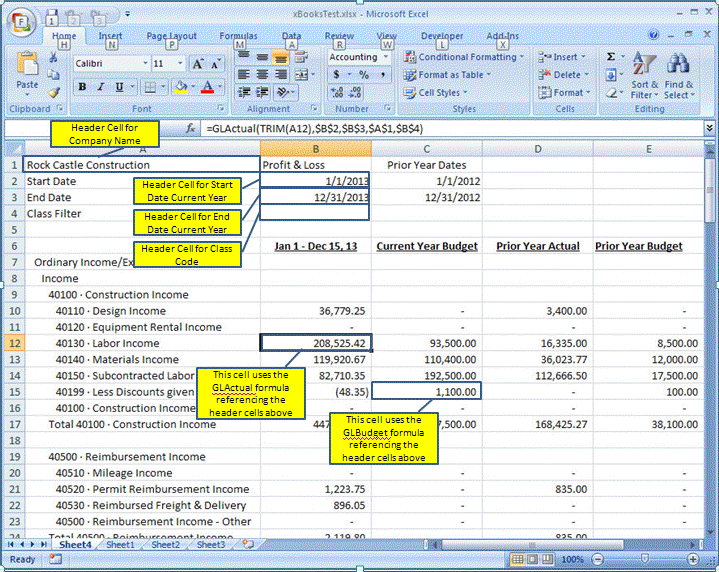Toggle Italic formatting
The height and width of the screenshot is (572, 719).
100,88
